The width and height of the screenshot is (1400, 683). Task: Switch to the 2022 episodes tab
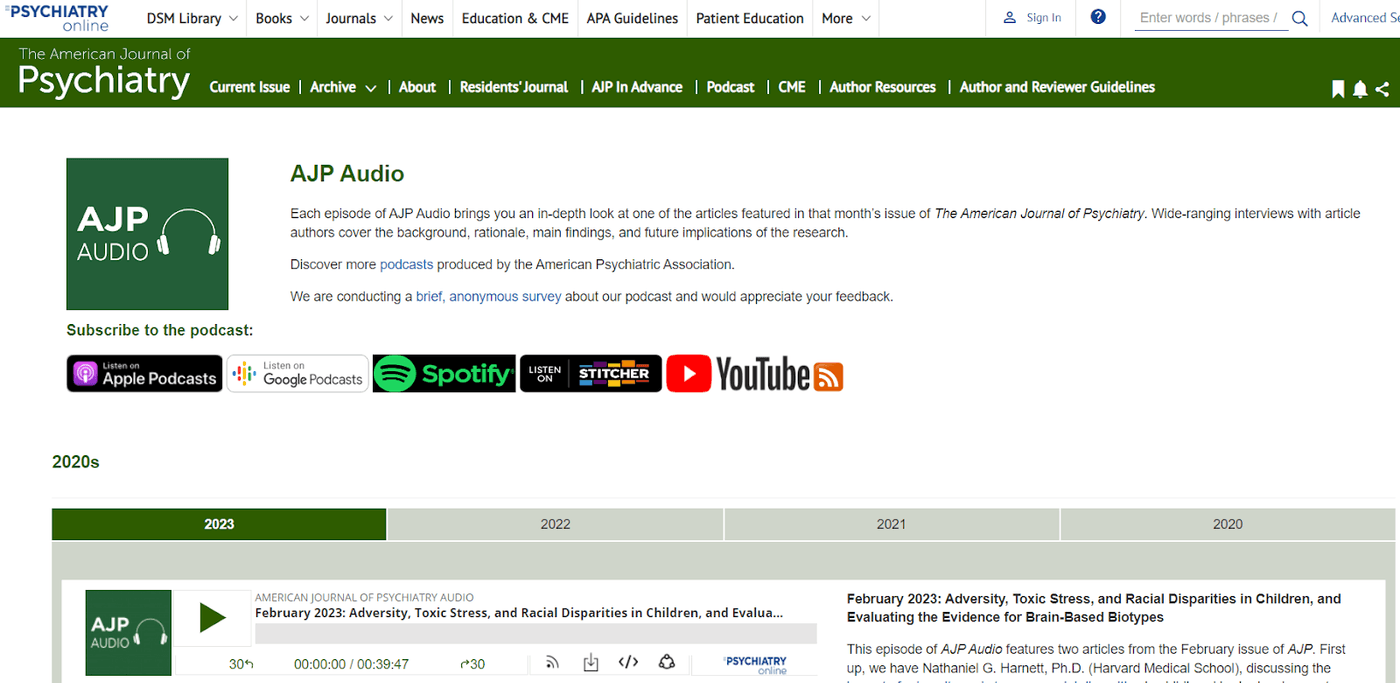coord(555,524)
